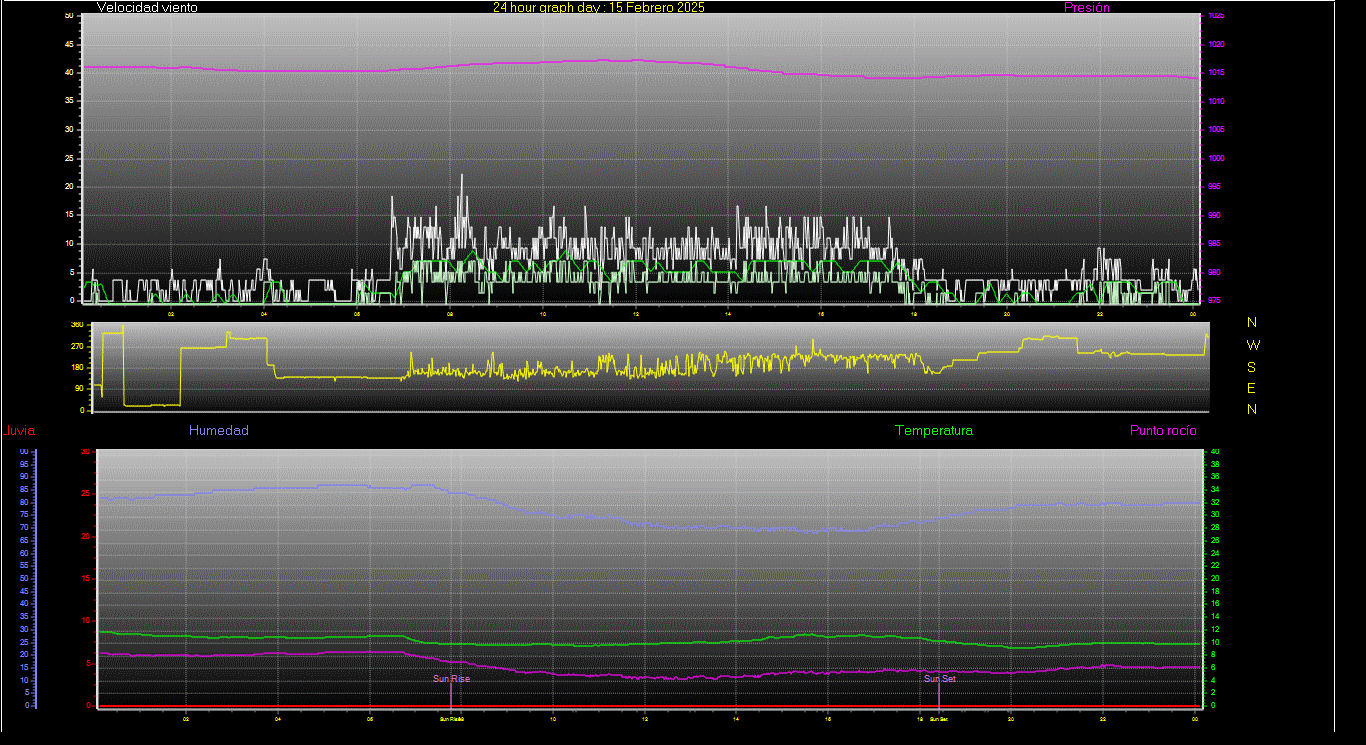Click the '180' wind direction axis value
Screen dimensions: 1366x745
tap(77, 368)
